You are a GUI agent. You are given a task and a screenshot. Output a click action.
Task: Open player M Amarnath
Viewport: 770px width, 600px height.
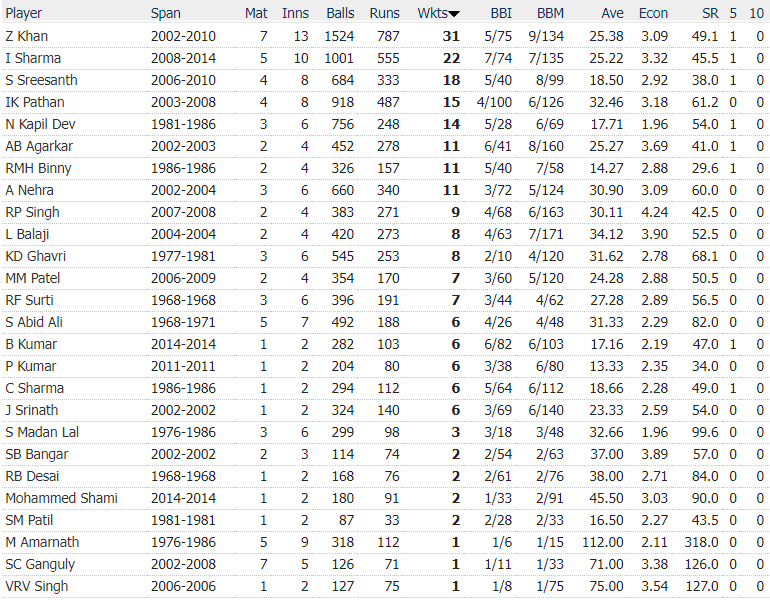[42, 542]
